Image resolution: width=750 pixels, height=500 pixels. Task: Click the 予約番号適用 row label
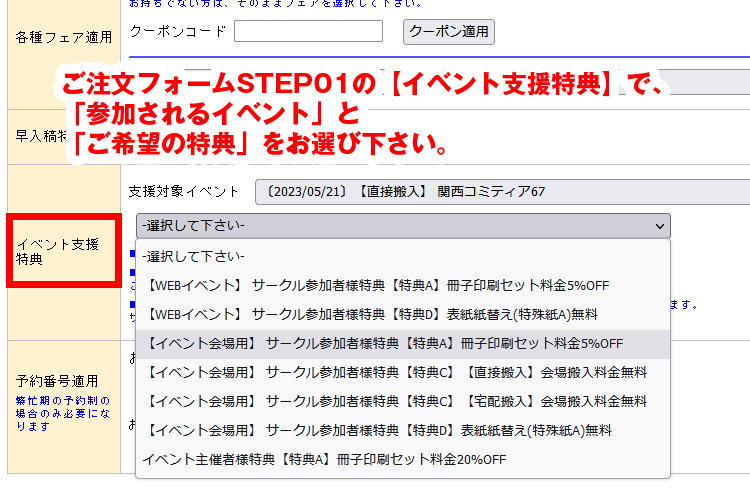57,381
